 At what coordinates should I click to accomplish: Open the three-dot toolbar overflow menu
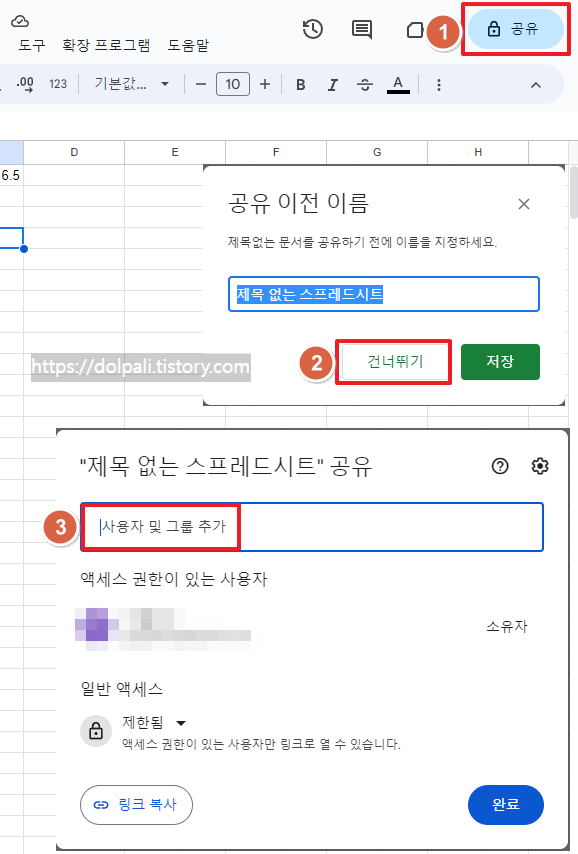coord(438,85)
